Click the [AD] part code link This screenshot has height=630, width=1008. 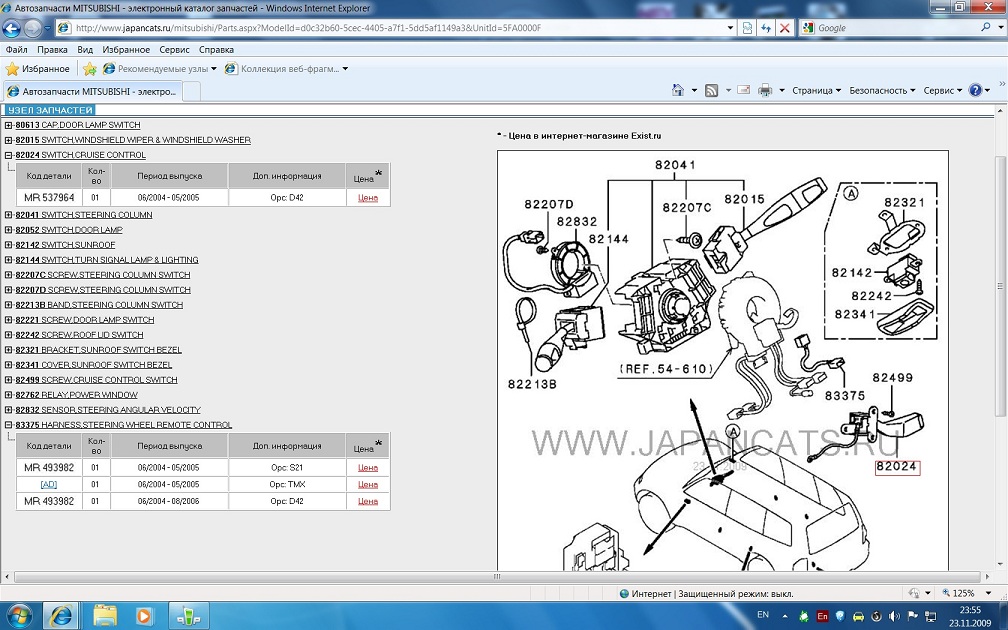tap(49, 484)
